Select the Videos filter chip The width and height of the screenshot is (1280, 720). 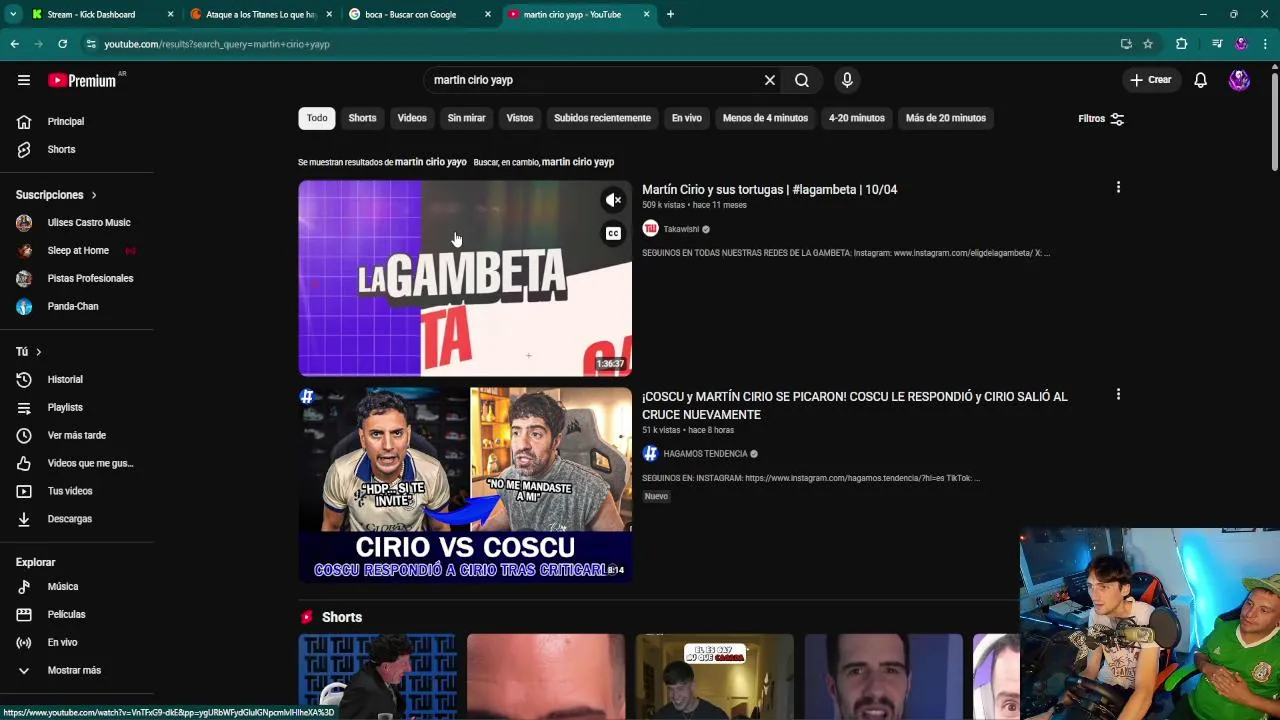coord(412,118)
